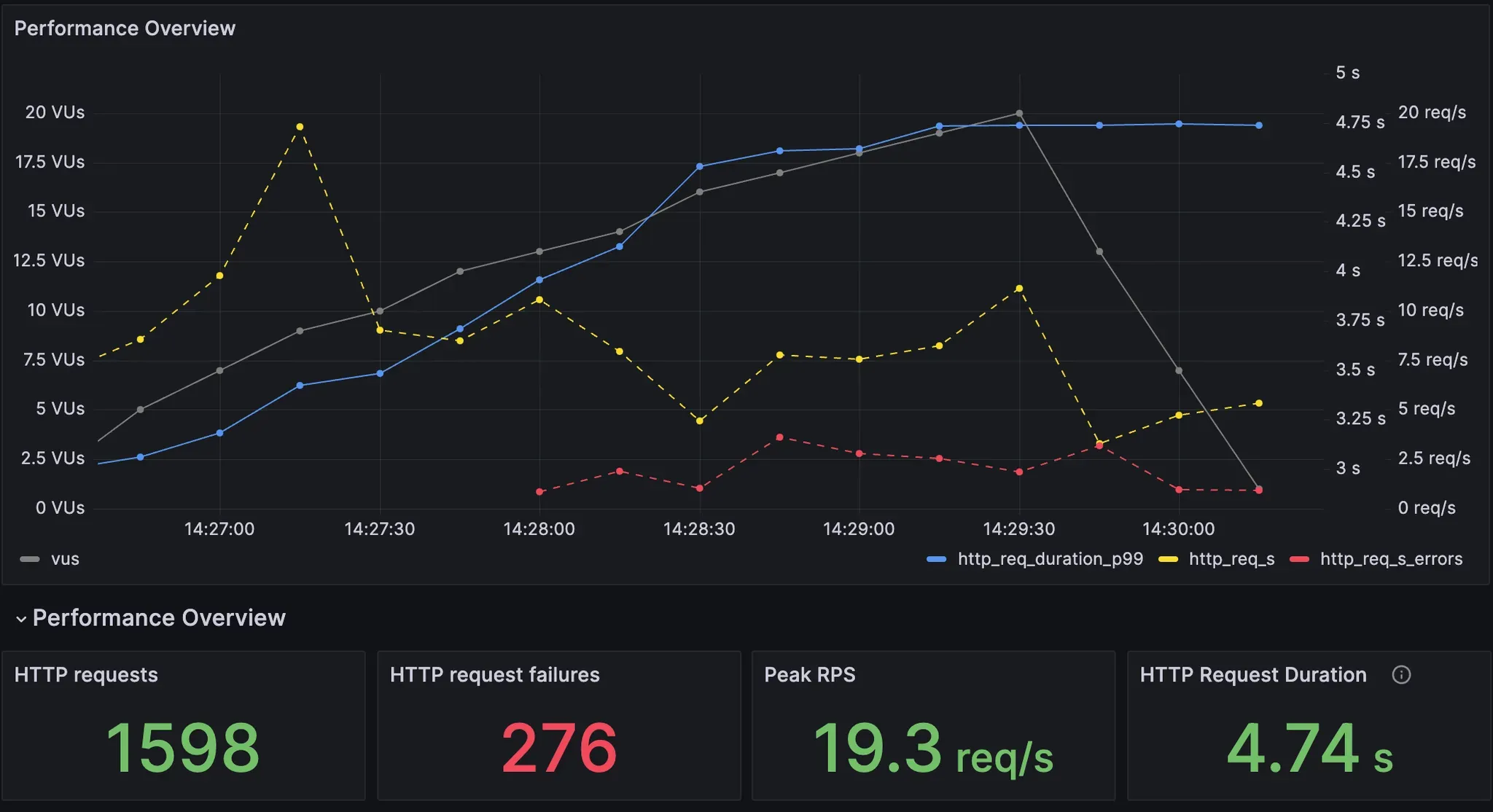Click the vus peak point at 20 VUs
The height and width of the screenshot is (812, 1493).
point(1019,114)
